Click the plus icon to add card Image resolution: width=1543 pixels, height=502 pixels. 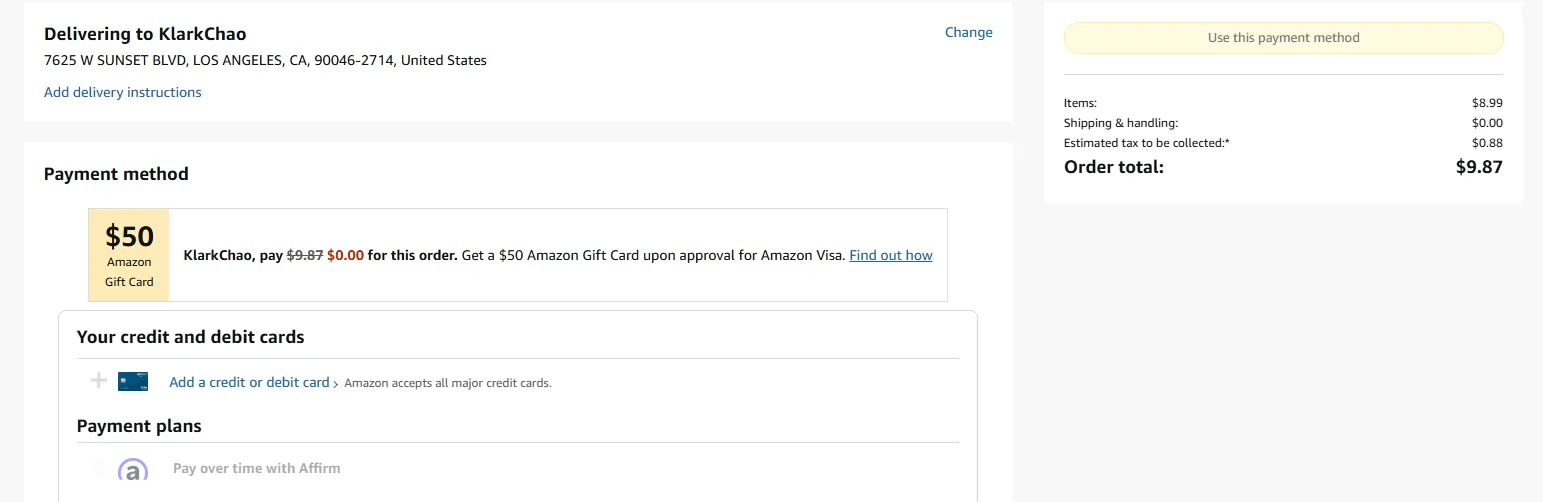99,381
